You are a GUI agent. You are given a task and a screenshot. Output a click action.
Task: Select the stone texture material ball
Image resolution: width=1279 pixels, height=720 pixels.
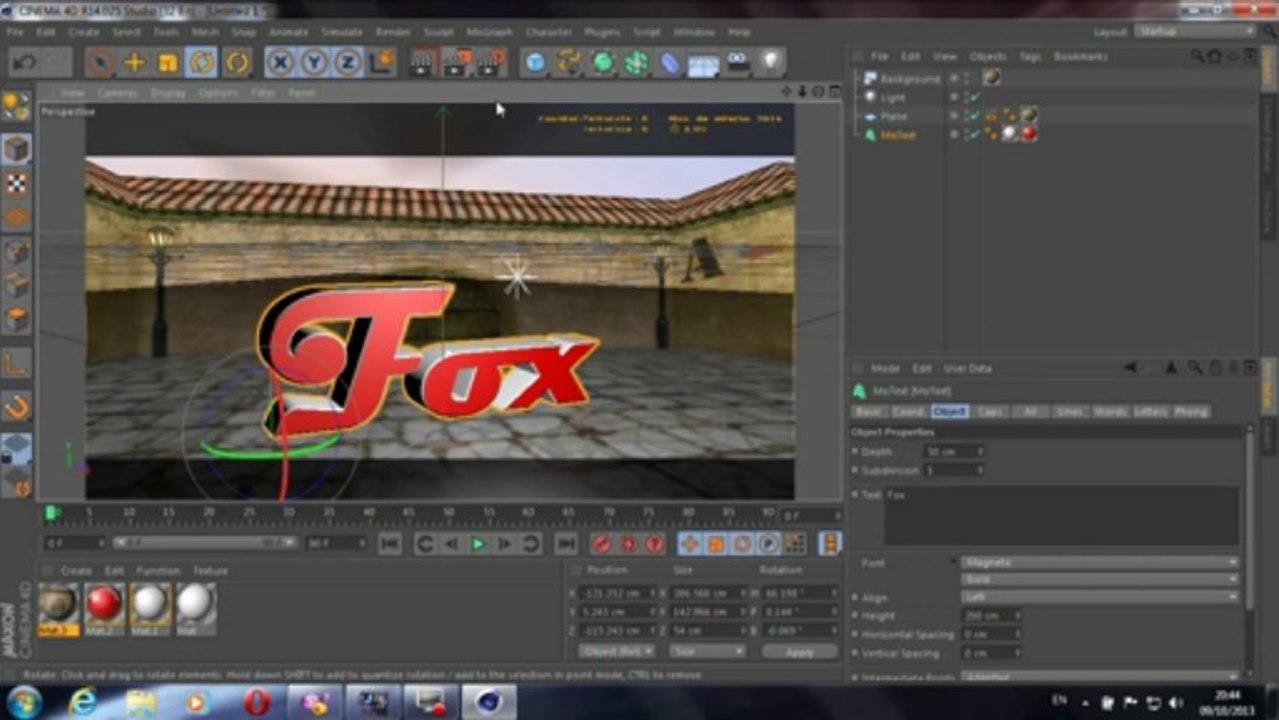pyautogui.click(x=57, y=605)
